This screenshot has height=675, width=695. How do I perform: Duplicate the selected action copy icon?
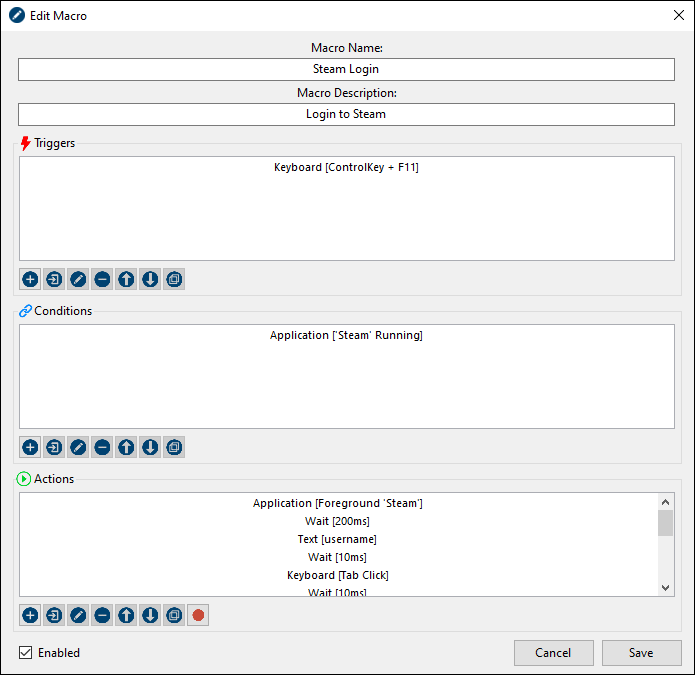[x=174, y=615]
